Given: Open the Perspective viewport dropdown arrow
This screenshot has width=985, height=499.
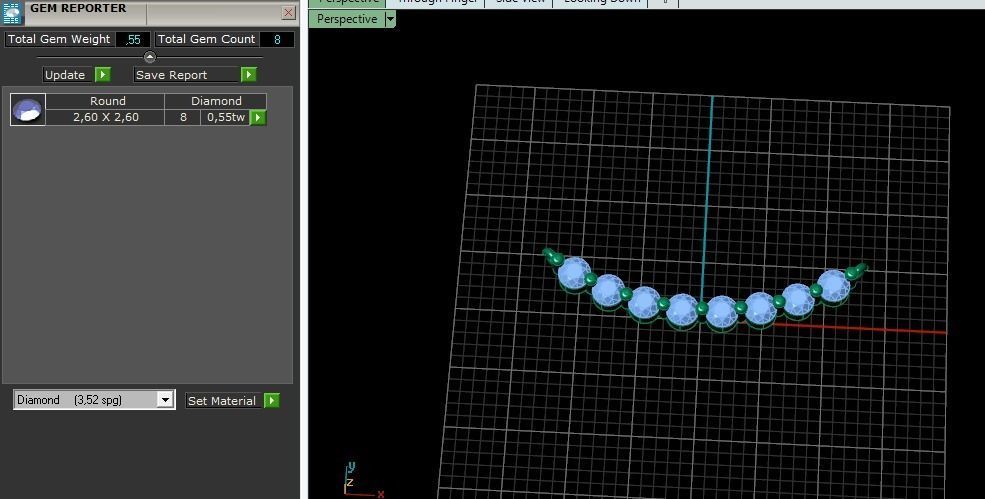Looking at the screenshot, I should 390,19.
